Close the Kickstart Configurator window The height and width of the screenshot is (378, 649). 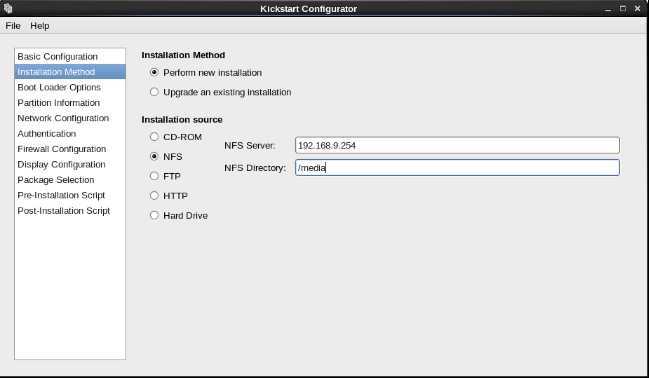click(x=637, y=9)
